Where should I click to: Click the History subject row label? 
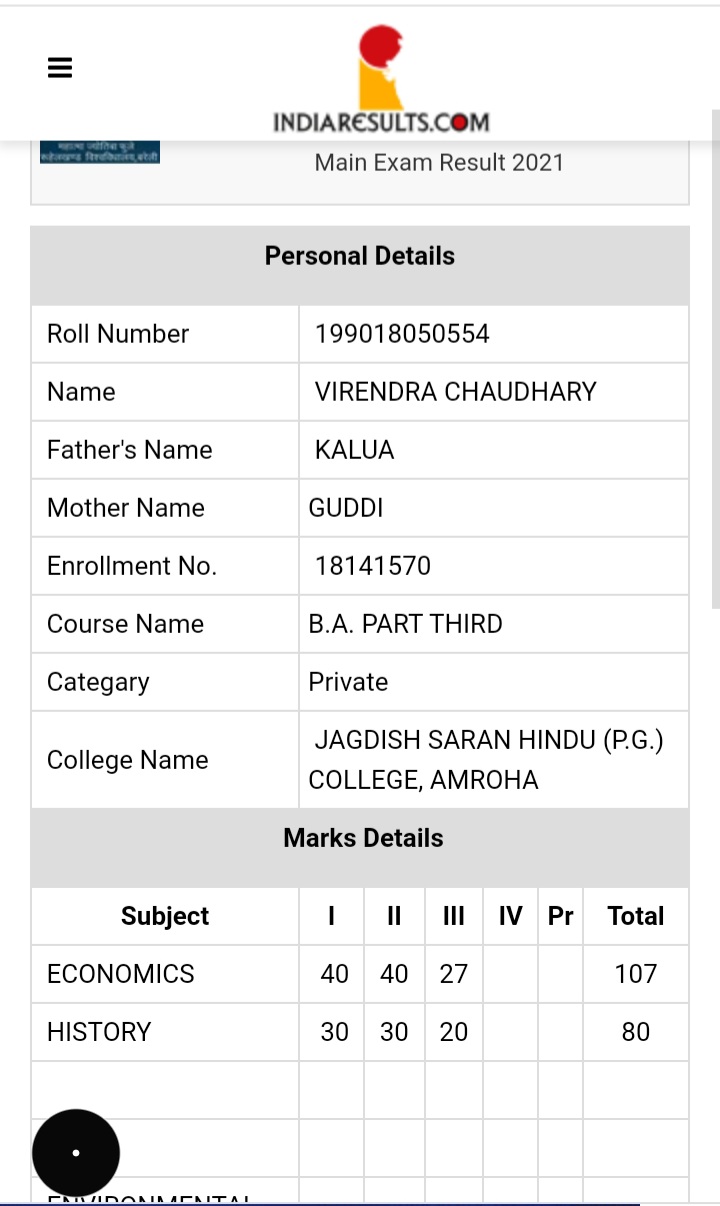coord(99,1032)
